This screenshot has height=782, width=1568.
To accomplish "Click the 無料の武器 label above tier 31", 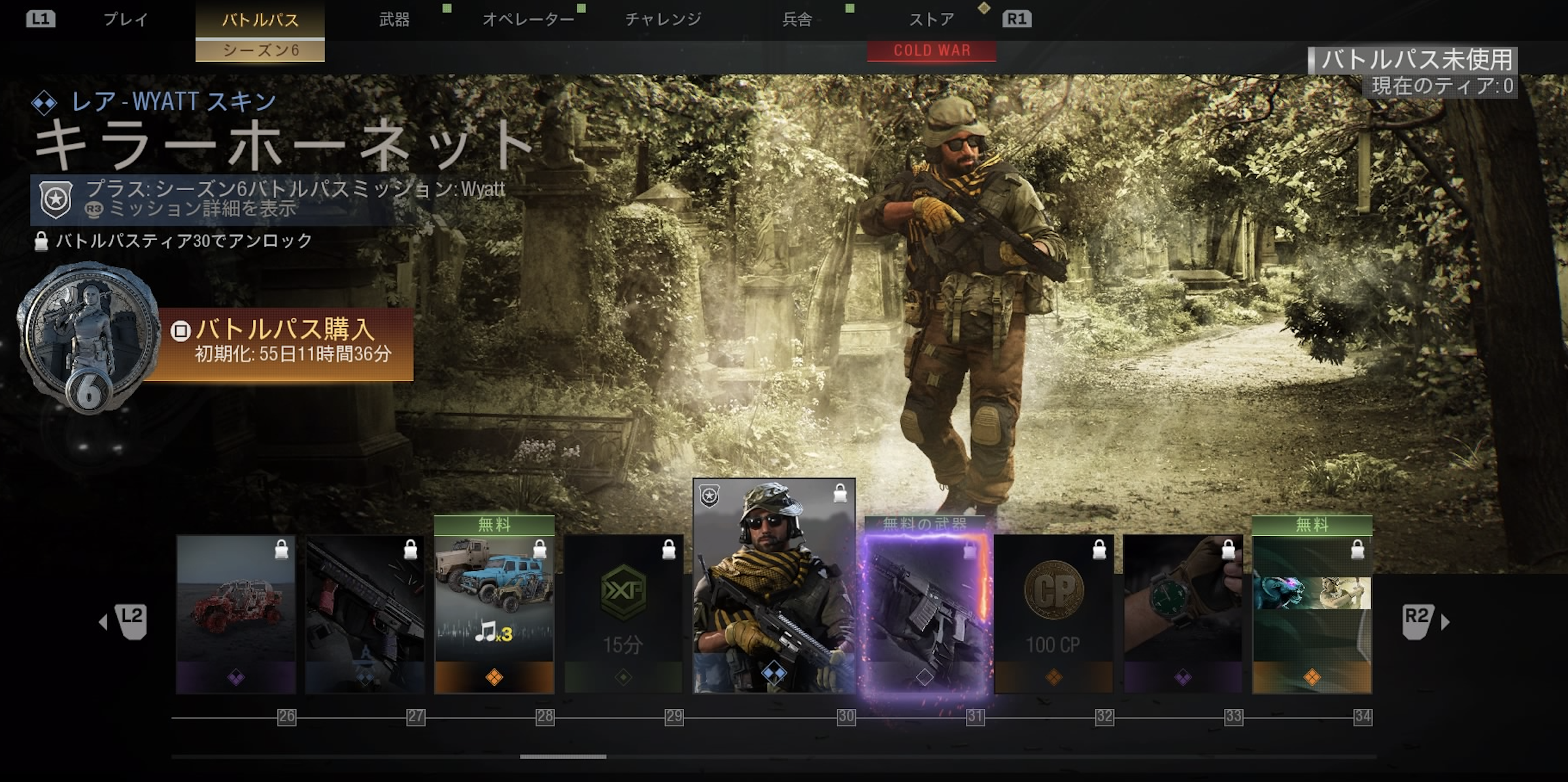I will 925,523.
